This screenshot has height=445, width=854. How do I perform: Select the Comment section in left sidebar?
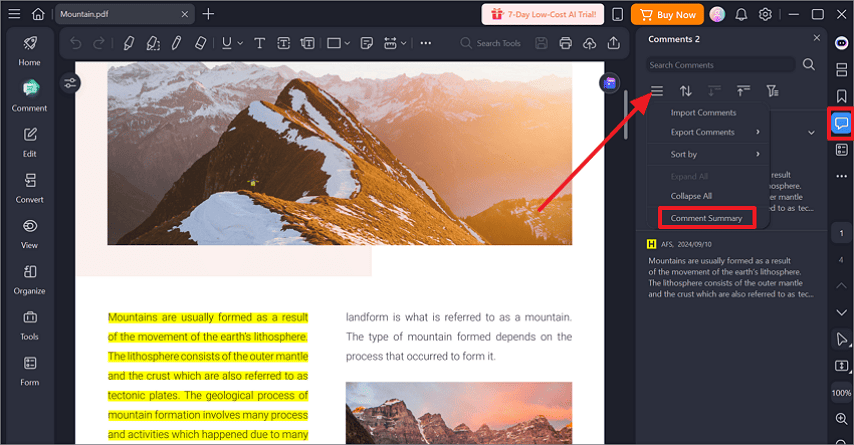[x=29, y=96]
